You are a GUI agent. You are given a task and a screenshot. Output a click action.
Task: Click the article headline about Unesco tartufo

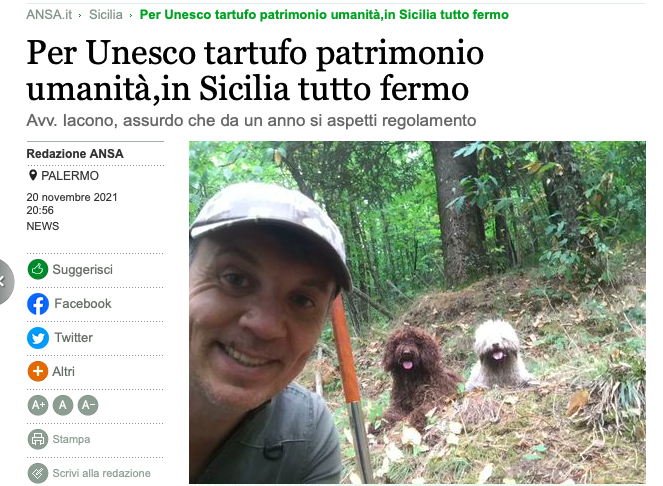[x=255, y=71]
